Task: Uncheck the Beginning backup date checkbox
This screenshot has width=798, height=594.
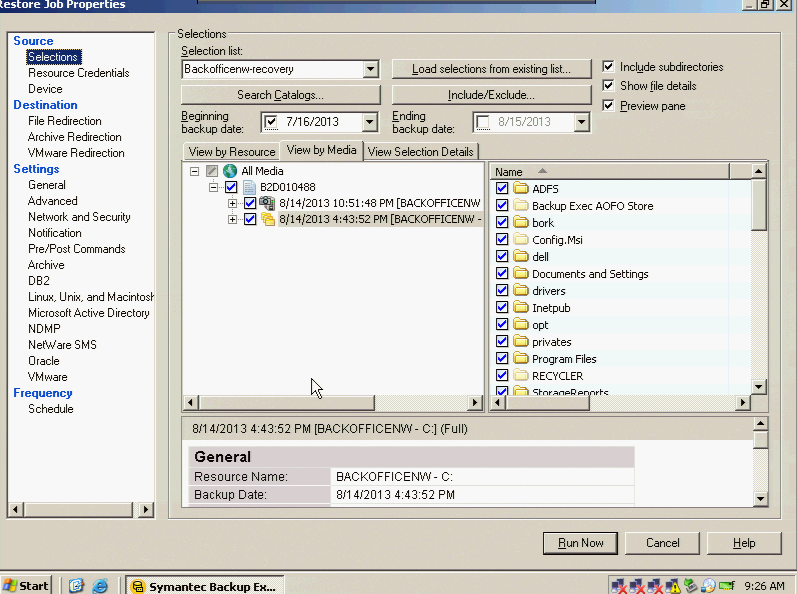Action: tap(271, 122)
